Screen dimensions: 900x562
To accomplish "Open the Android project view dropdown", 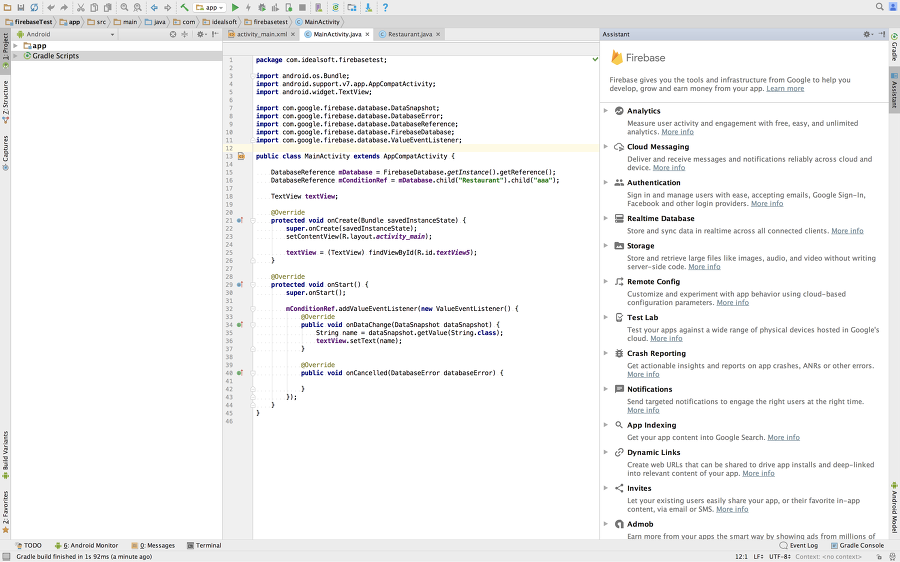I will click(66, 34).
